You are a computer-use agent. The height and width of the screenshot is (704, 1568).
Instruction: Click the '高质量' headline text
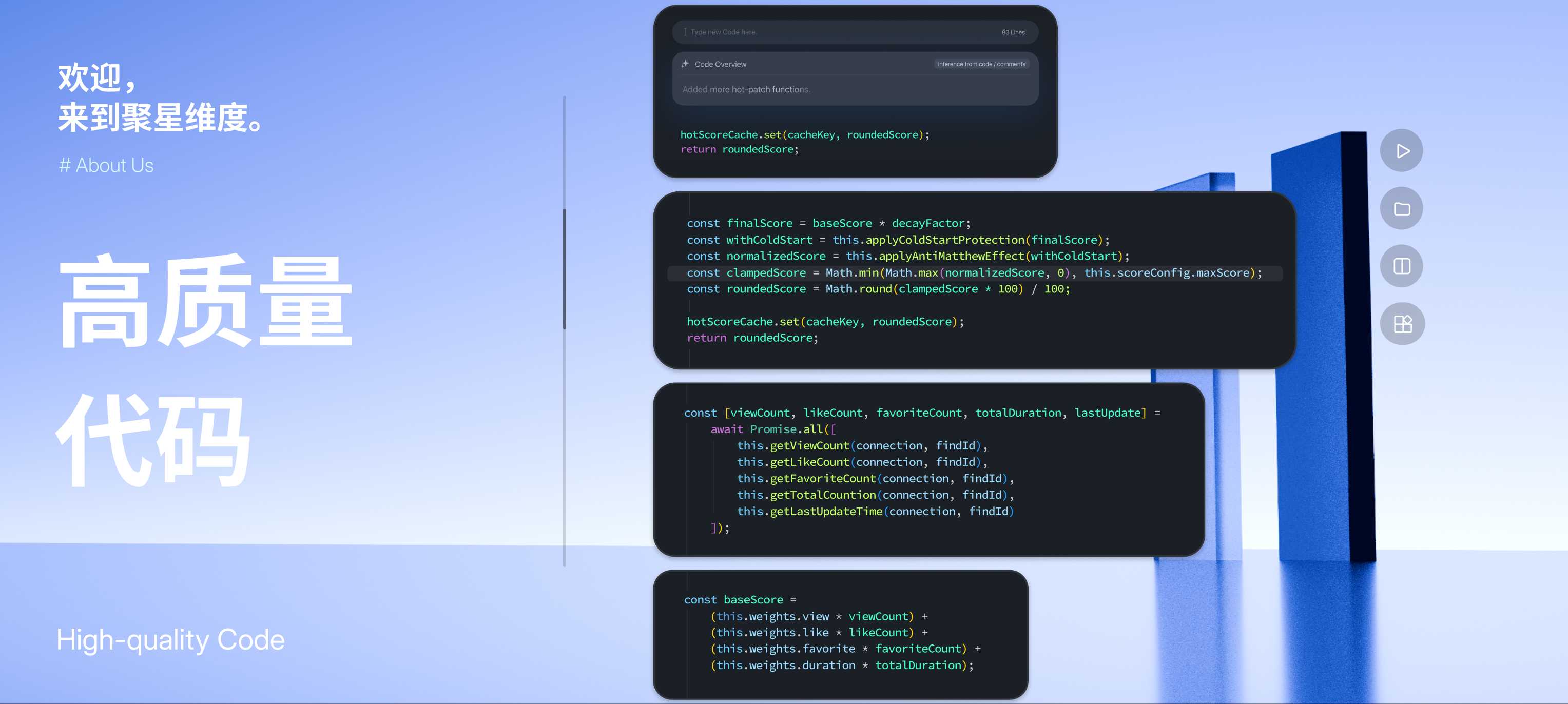pos(206,301)
